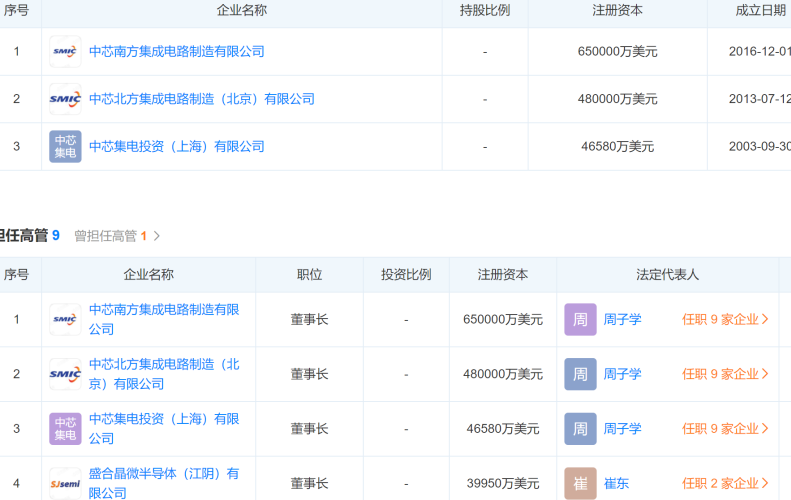Image resolution: width=791 pixels, height=500 pixels.
Task: Click 46580万美元 cell in executive table
Action: pyautogui.click(x=503, y=428)
